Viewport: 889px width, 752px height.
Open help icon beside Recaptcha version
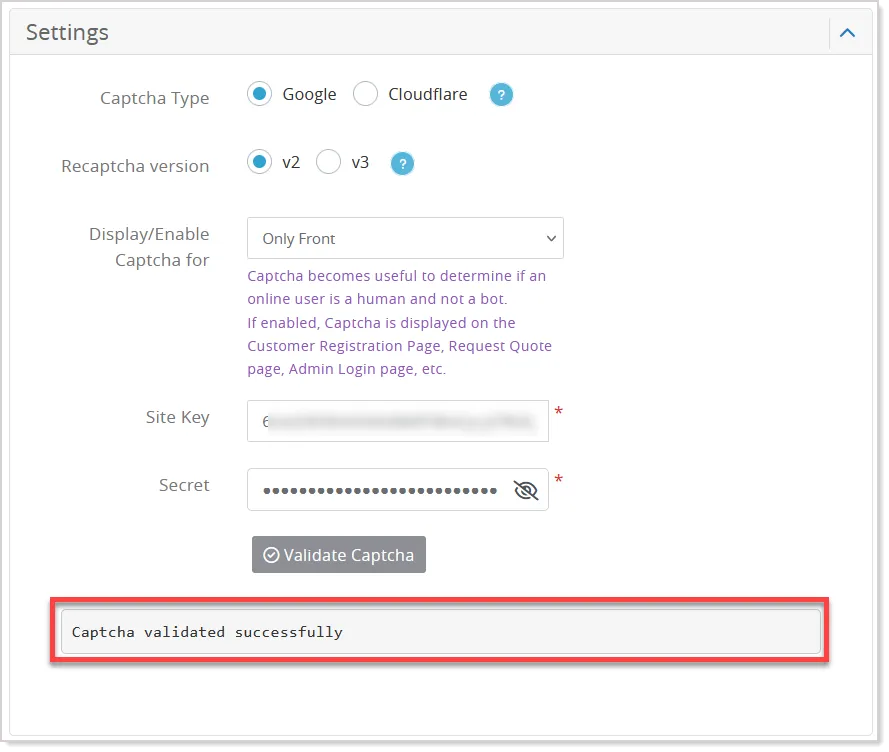(x=403, y=164)
